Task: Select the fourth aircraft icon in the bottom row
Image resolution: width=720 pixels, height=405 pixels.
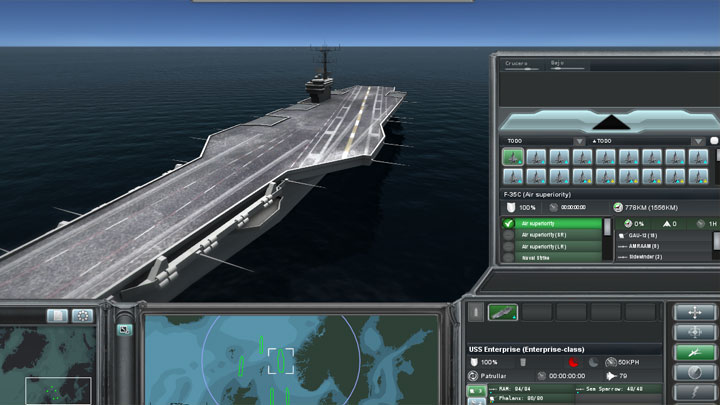Action: tap(582, 176)
